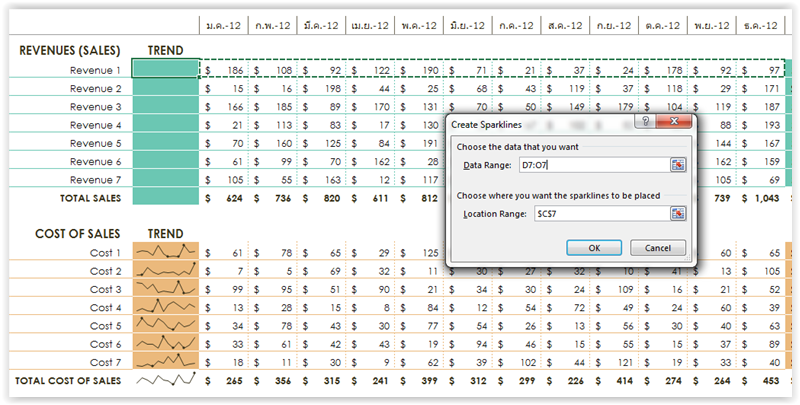Open help in Create Sparklines dialog
The width and height of the screenshot is (800, 405).
[645, 121]
